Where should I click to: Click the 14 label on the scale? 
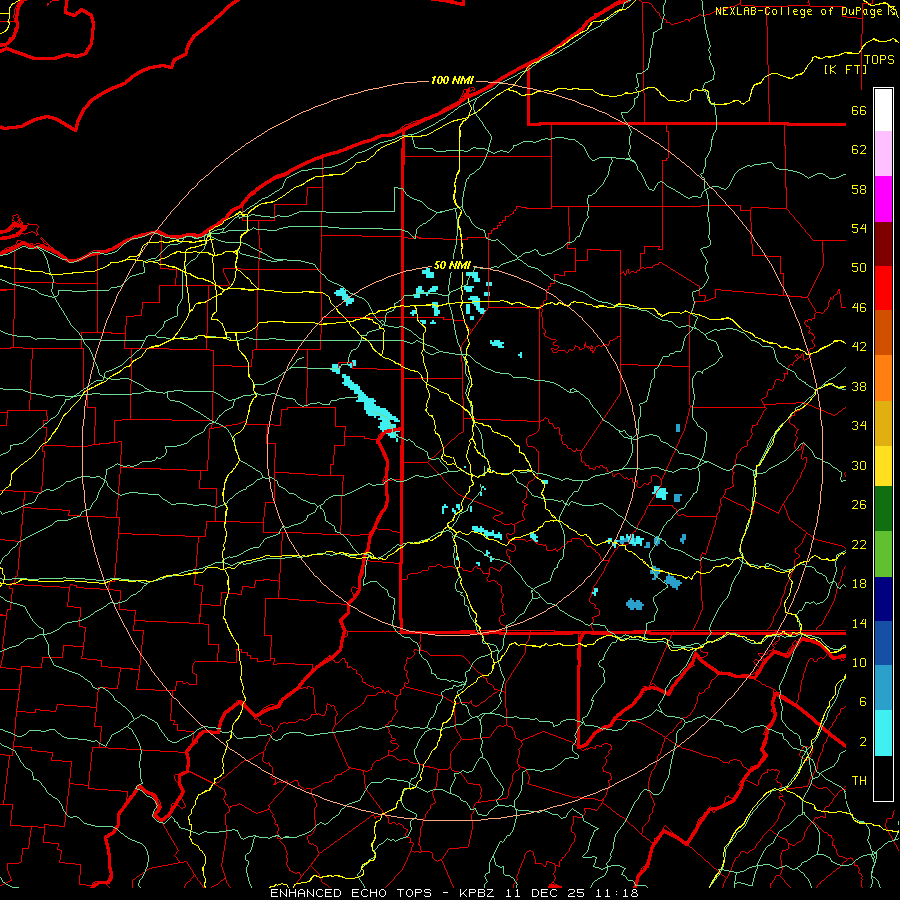tap(859, 623)
